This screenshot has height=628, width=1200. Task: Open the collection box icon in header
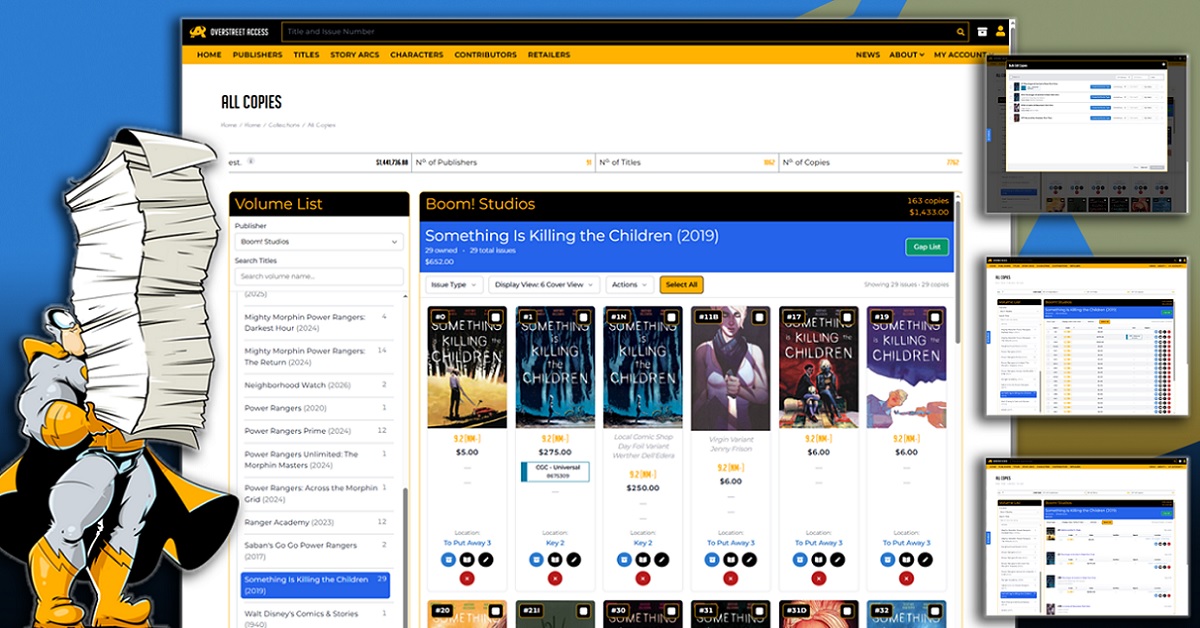[x=983, y=32]
